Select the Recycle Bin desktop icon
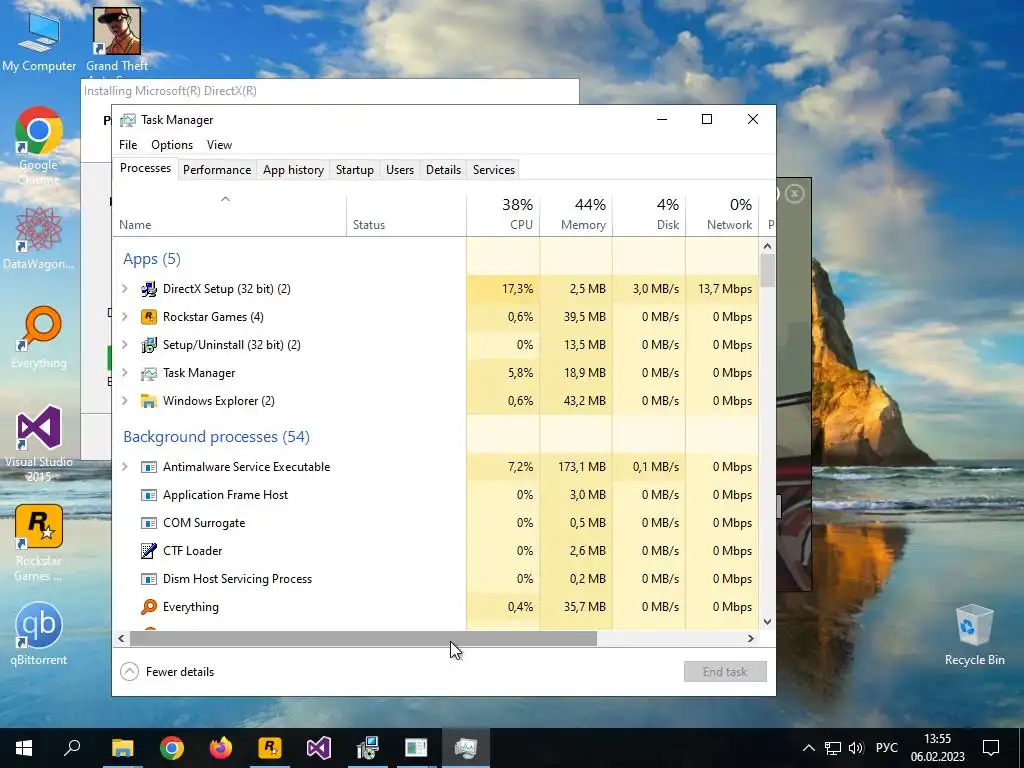This screenshot has width=1024, height=768. pyautogui.click(x=974, y=635)
